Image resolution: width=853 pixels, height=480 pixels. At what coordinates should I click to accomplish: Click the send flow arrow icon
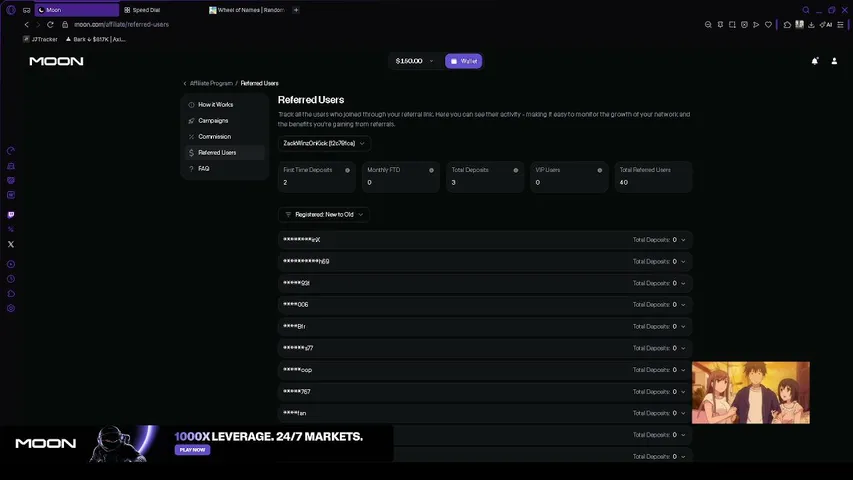tap(756, 24)
